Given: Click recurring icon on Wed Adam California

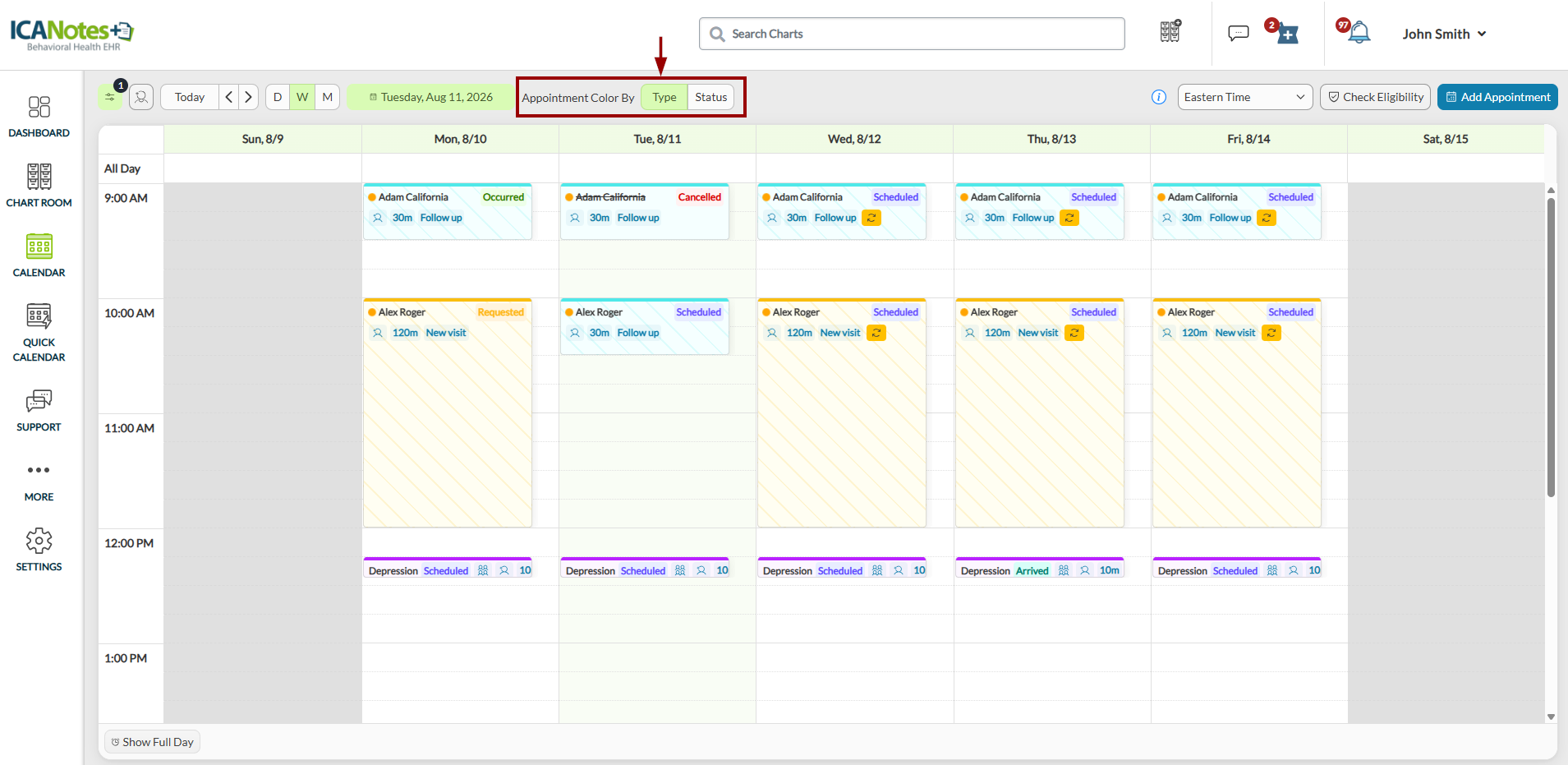Looking at the screenshot, I should point(871,218).
